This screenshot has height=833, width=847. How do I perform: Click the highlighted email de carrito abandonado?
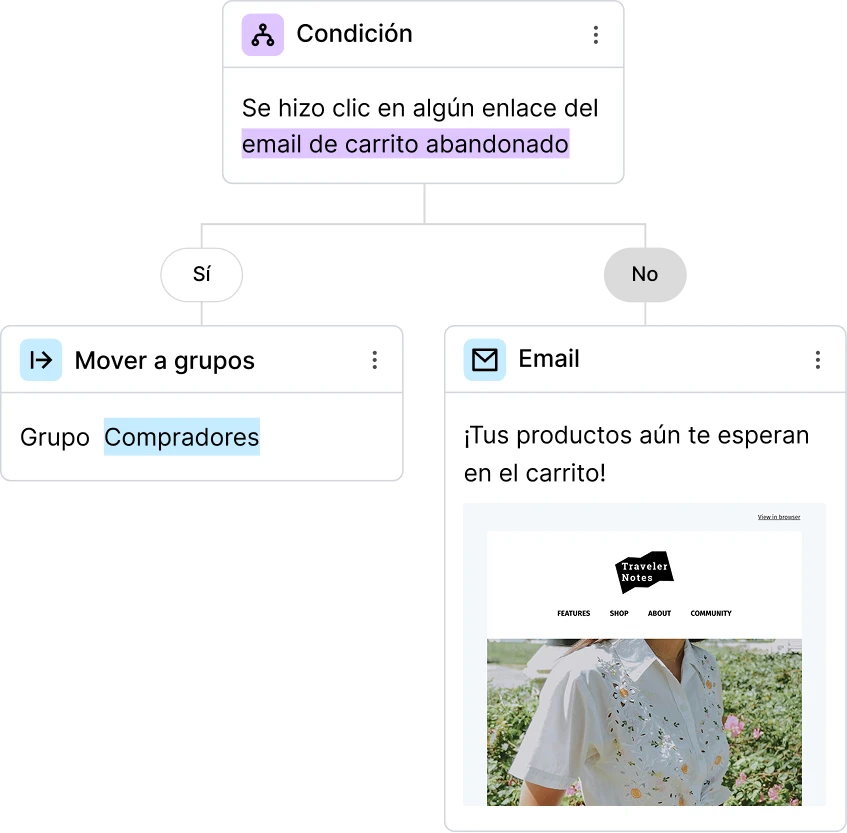pyautogui.click(x=405, y=144)
